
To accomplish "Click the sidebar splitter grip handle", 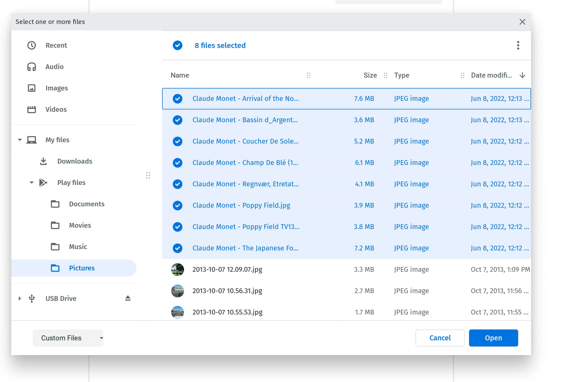I will (148, 175).
